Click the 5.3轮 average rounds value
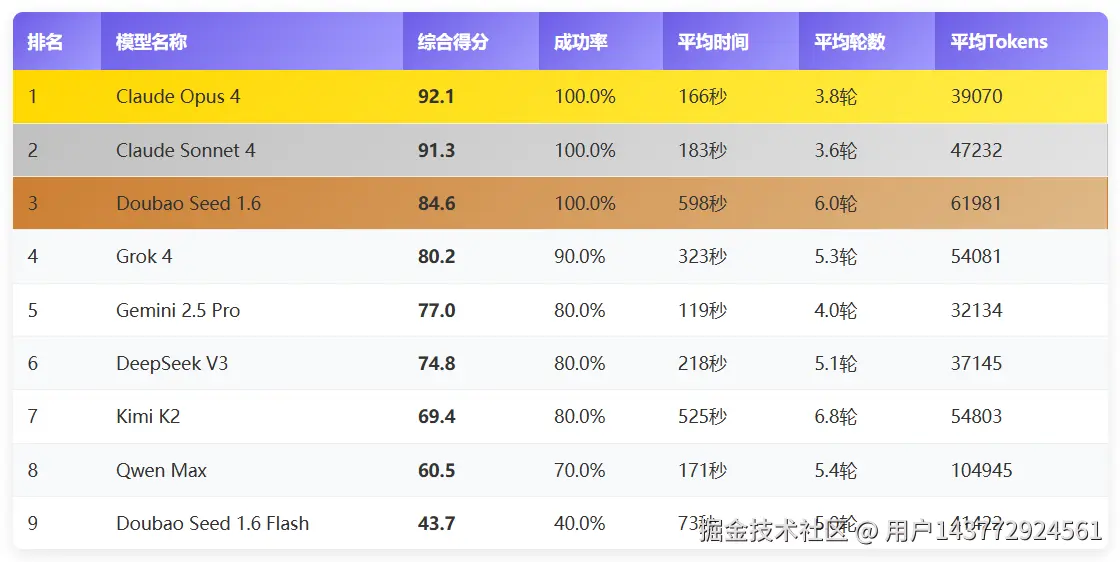The width and height of the screenshot is (1120, 562). pos(836,256)
